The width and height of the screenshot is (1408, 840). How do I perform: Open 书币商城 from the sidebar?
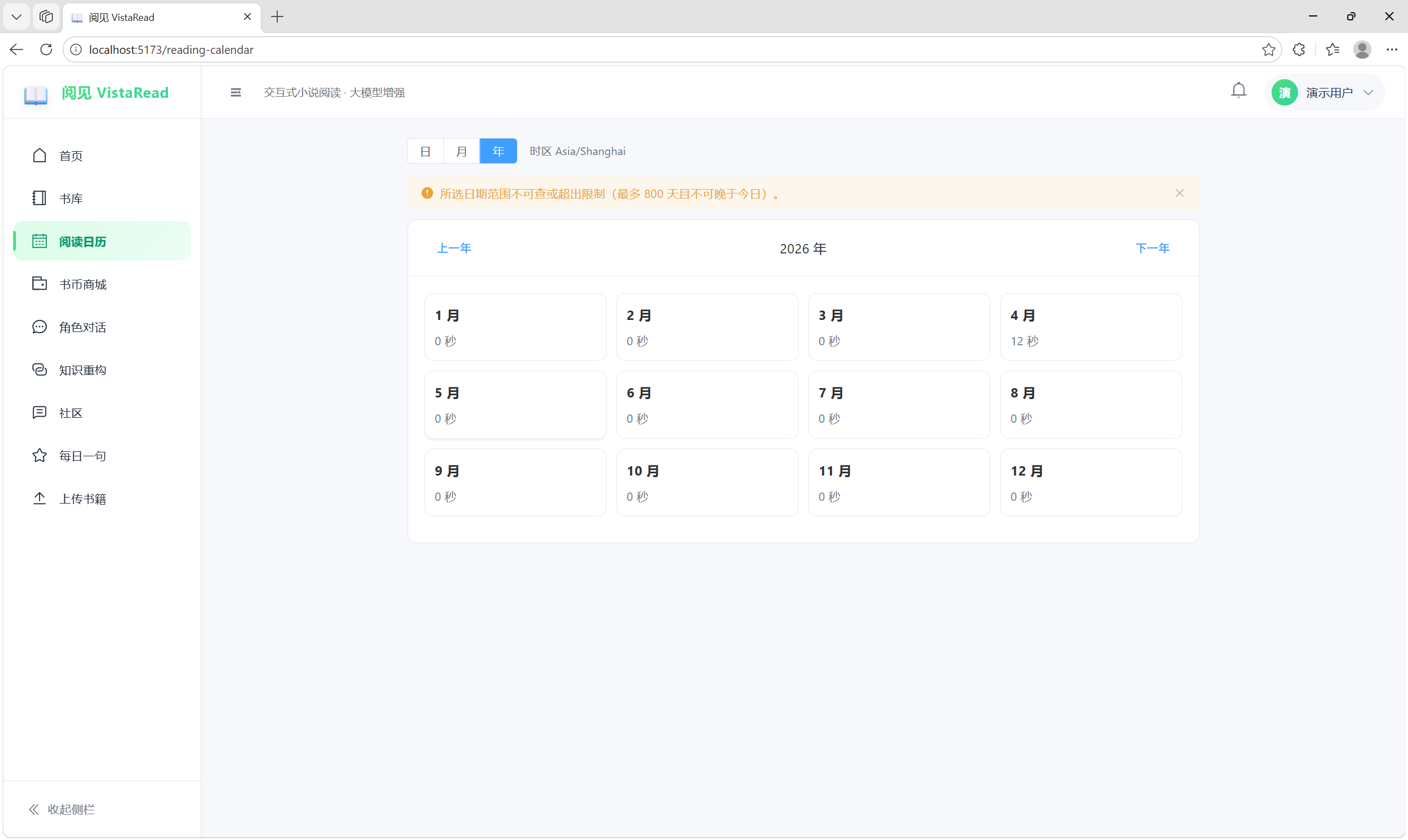coord(102,284)
